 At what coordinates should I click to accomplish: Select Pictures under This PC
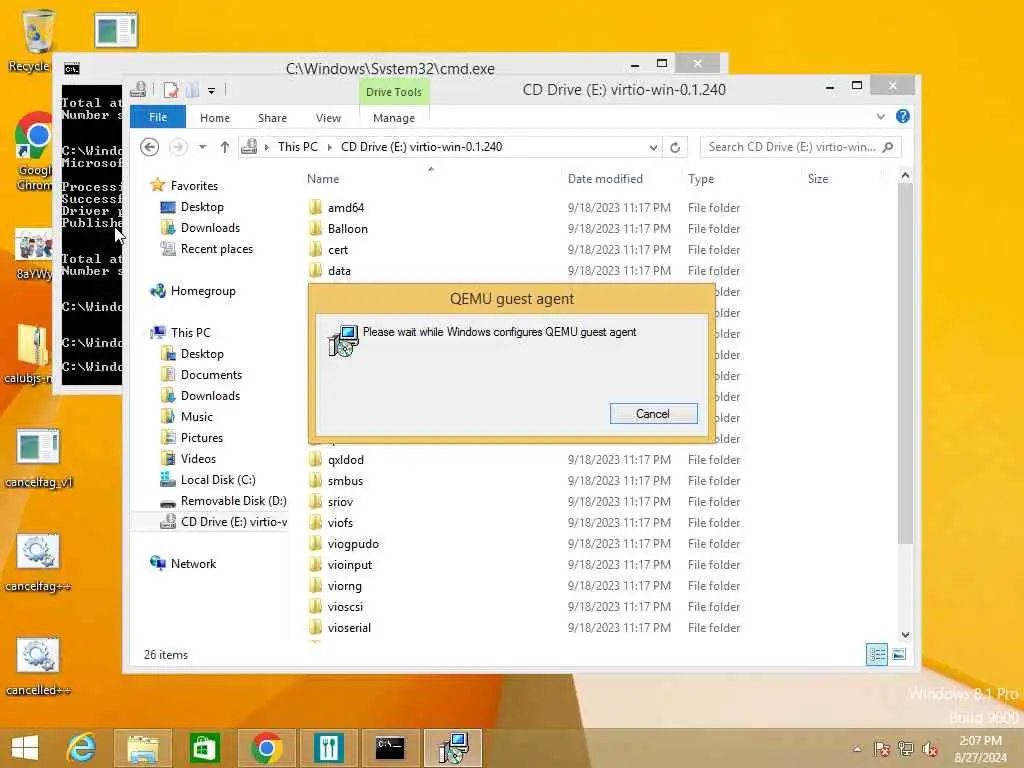point(202,438)
